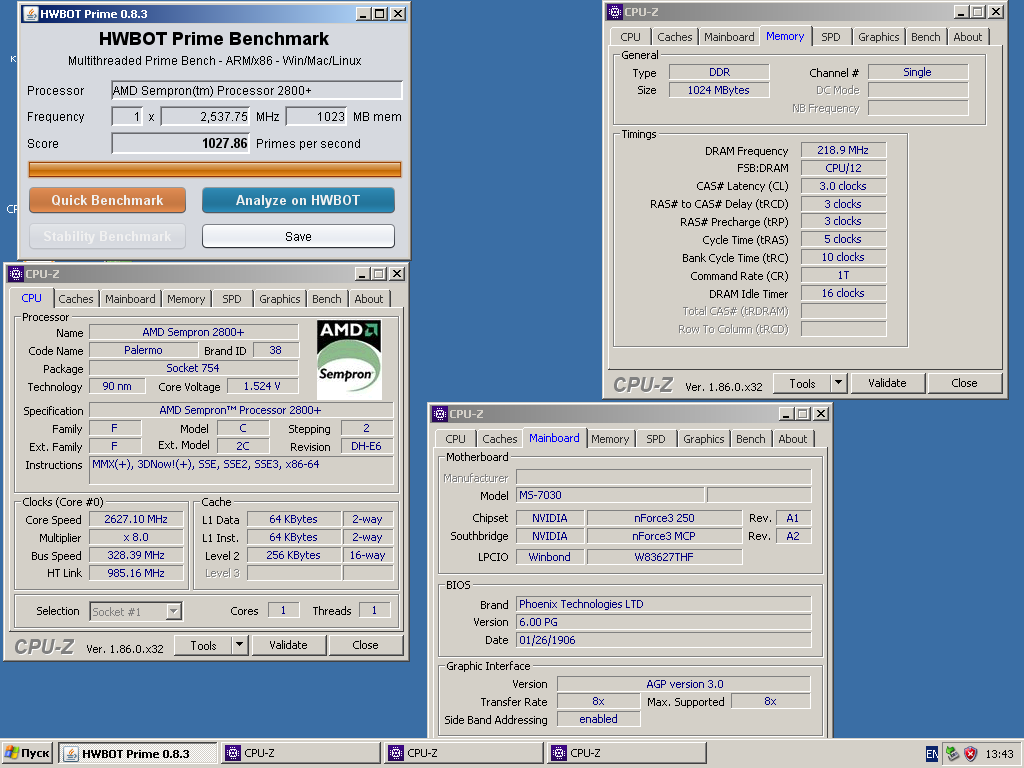Click the FSB:DRAM CPU/12 value

(x=842, y=168)
